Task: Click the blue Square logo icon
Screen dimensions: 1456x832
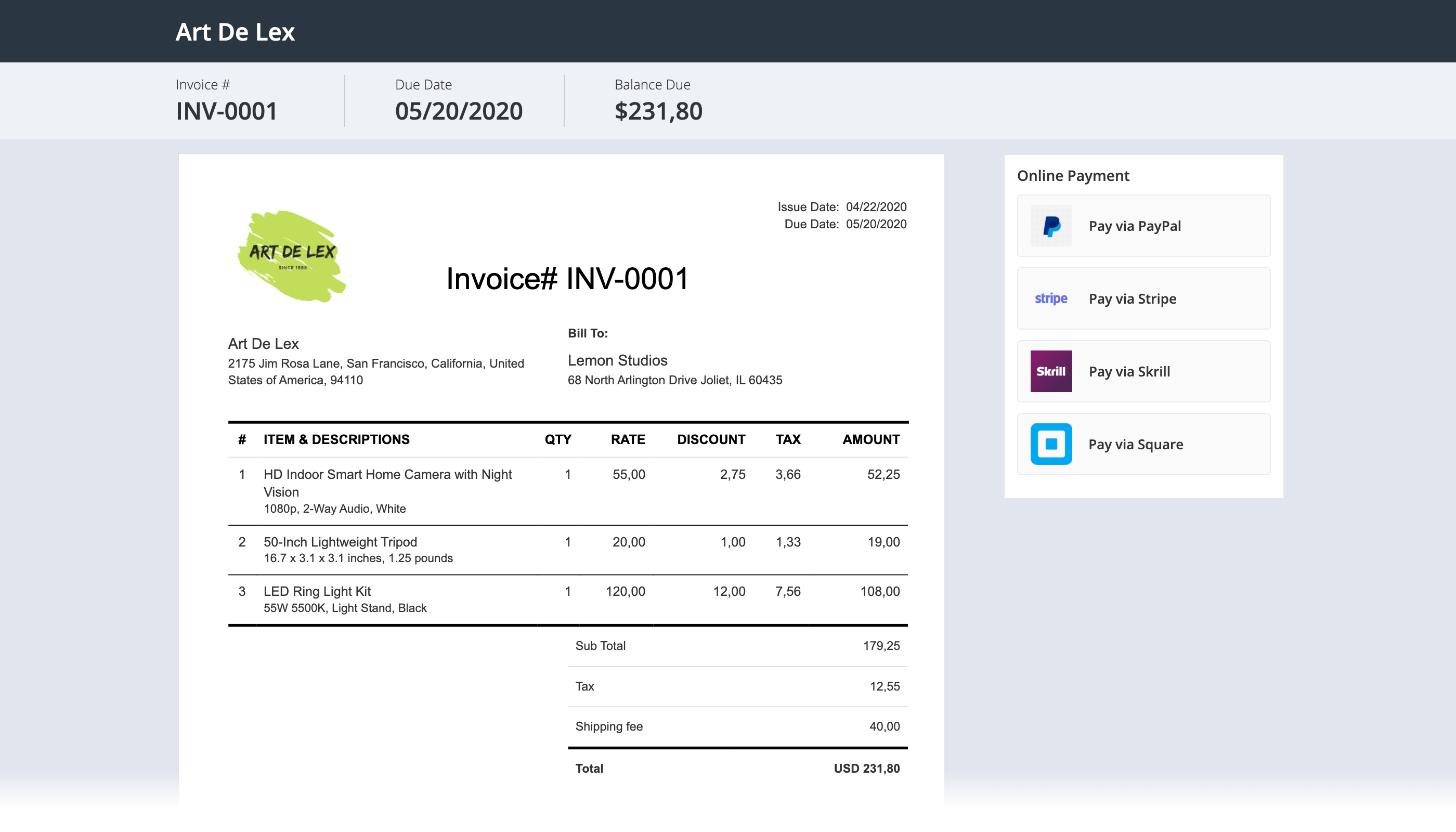Action: [1051, 444]
